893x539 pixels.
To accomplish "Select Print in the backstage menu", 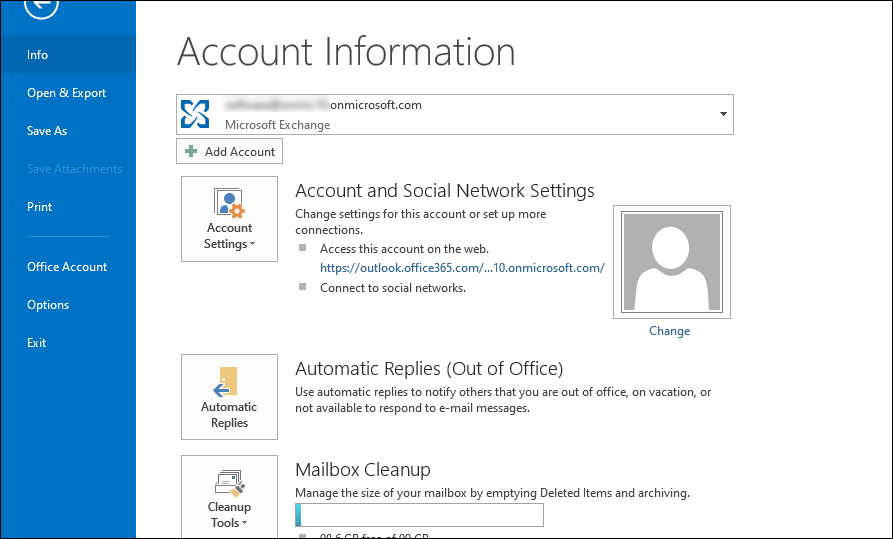I will pos(68,207).
